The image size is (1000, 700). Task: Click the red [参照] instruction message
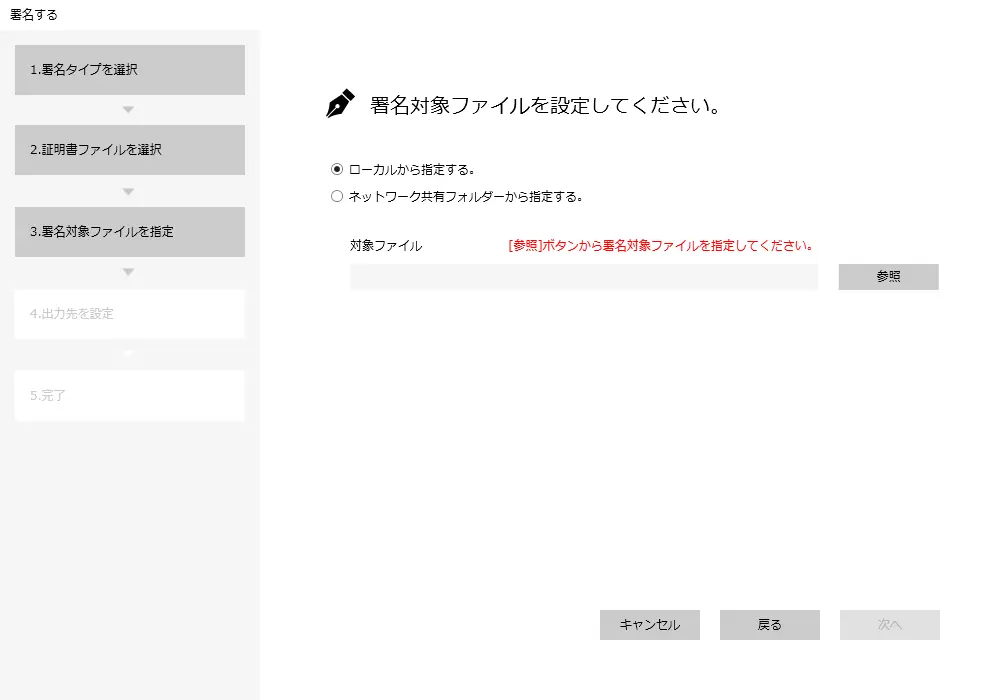(x=660, y=245)
